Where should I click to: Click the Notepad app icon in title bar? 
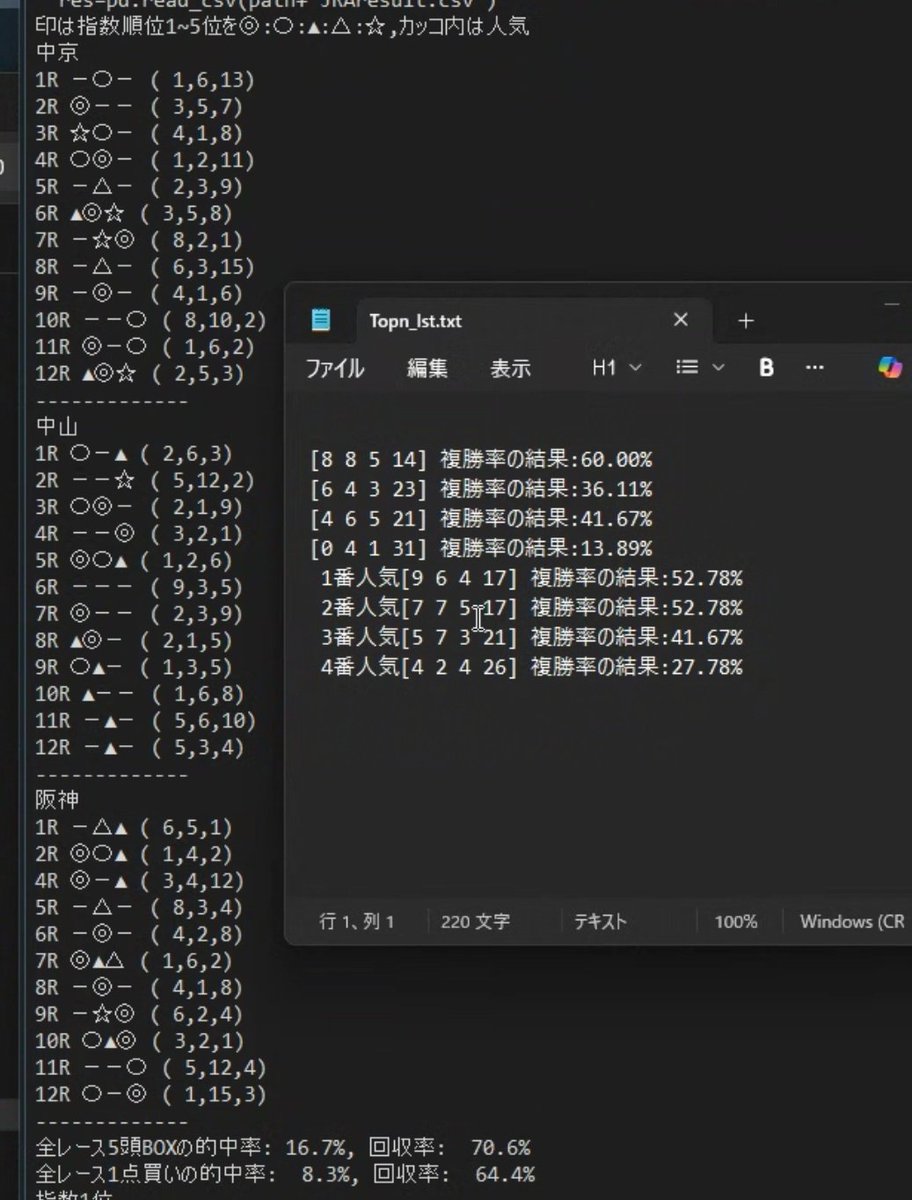click(321, 320)
